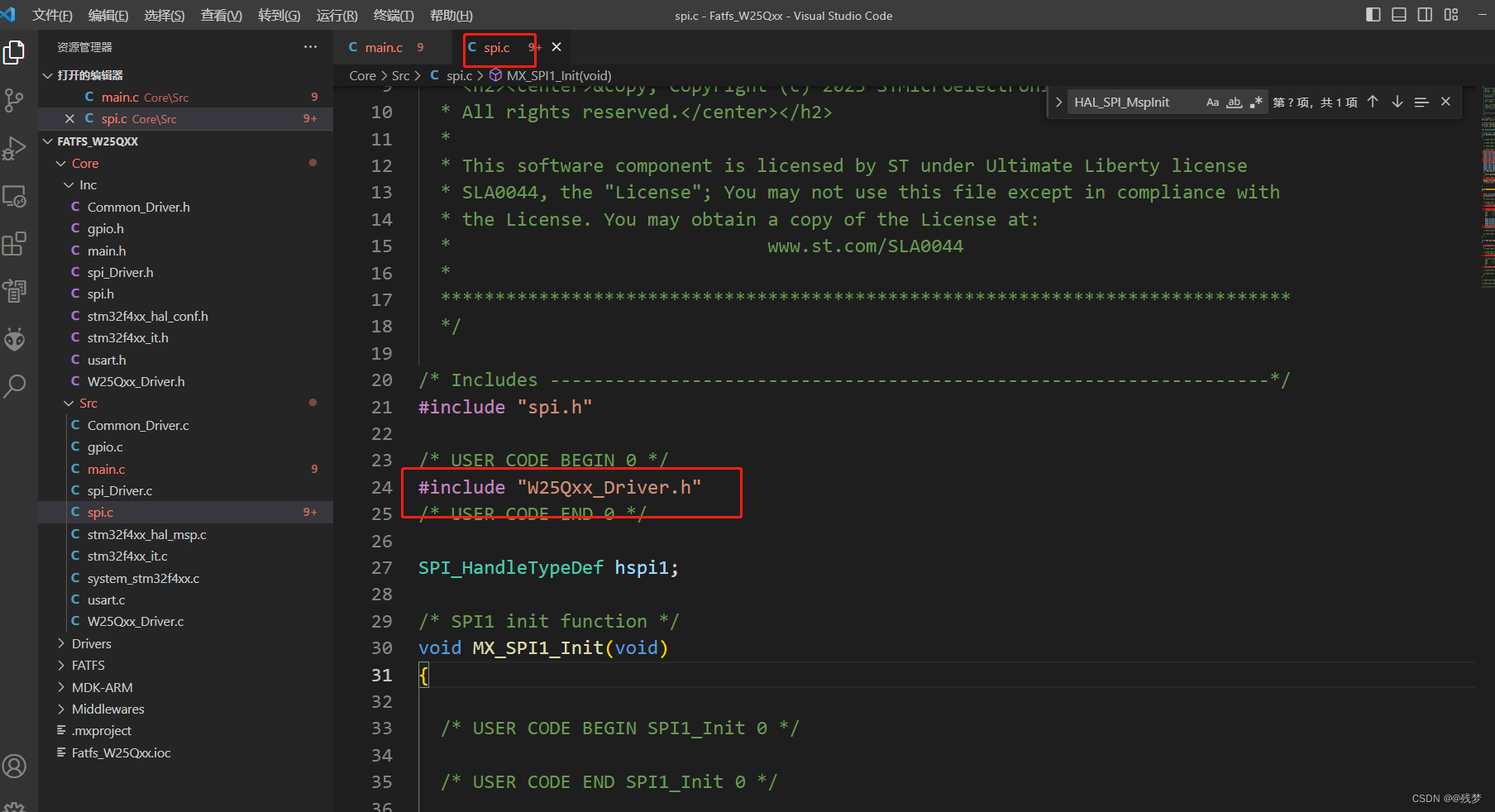Image resolution: width=1495 pixels, height=812 pixels.
Task: Expand the Drivers folder
Action: coord(186,643)
